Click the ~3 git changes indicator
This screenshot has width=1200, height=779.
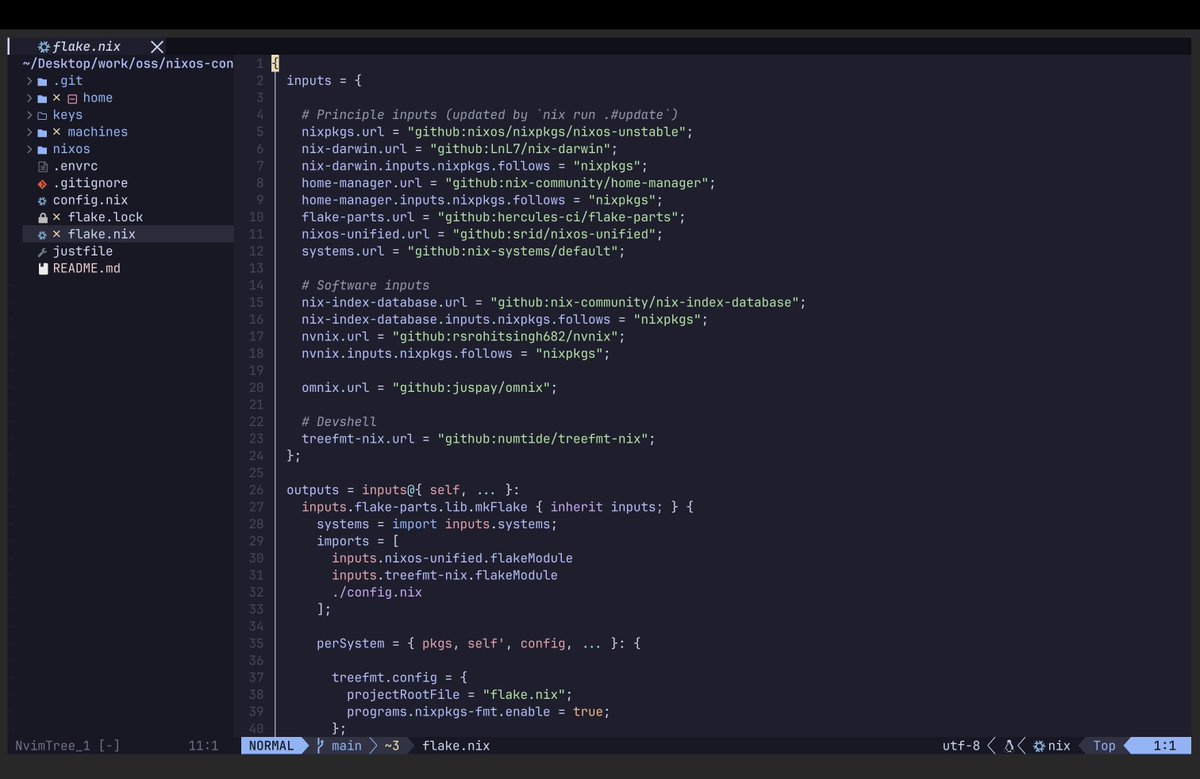[x=391, y=746]
